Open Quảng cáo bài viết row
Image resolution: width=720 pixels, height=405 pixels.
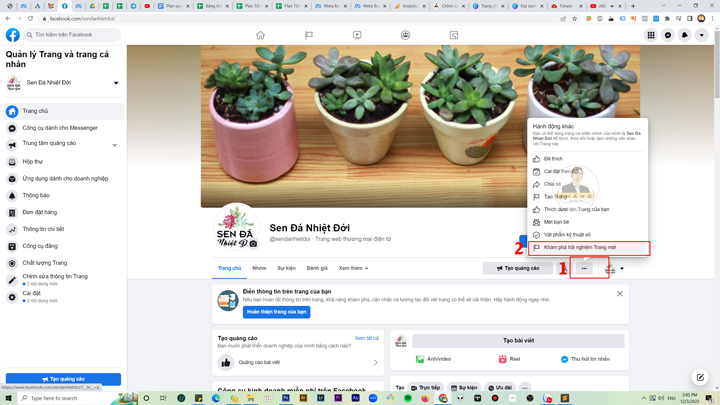pyautogui.click(x=298, y=362)
